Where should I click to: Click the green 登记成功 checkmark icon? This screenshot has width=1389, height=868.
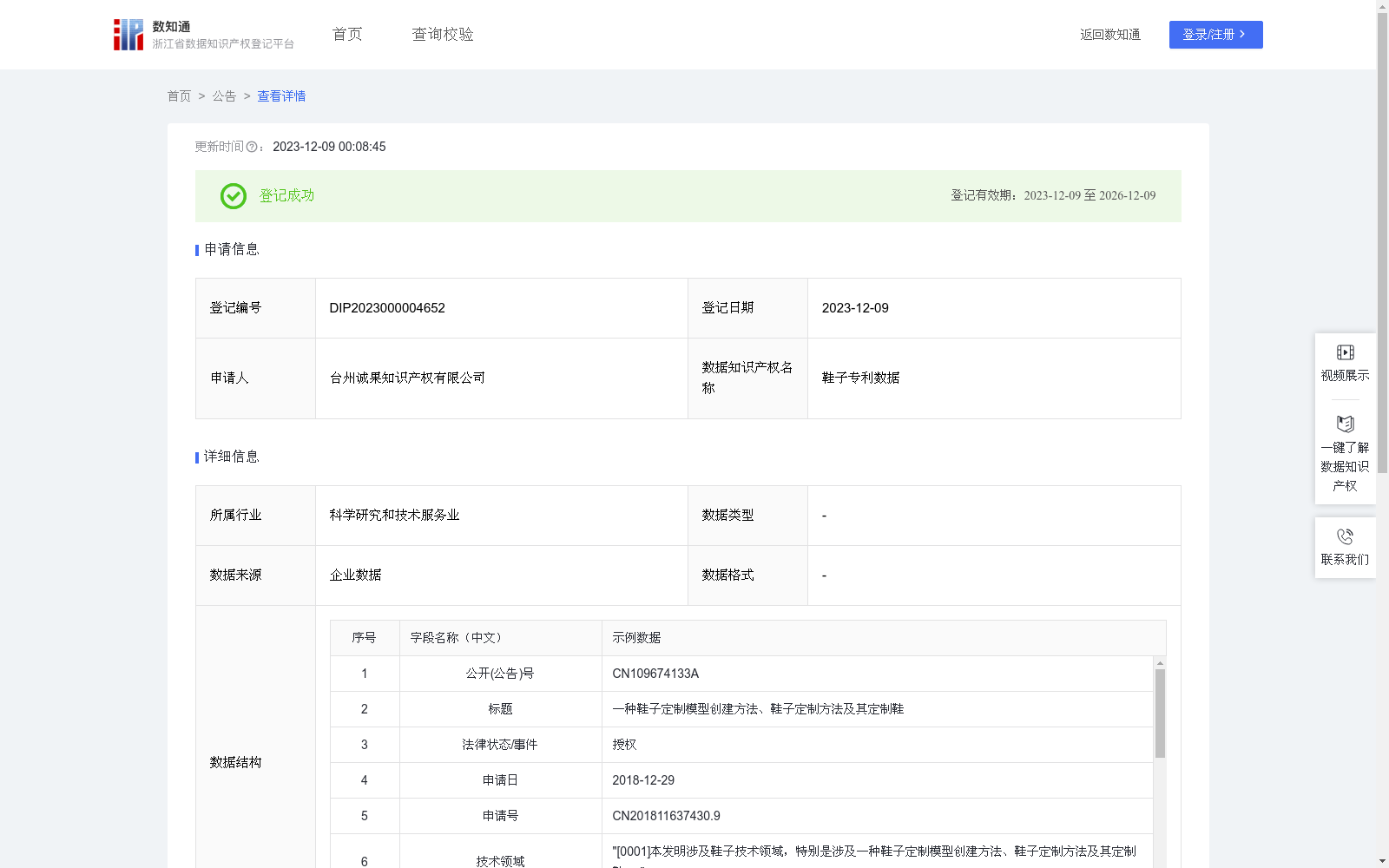233,196
